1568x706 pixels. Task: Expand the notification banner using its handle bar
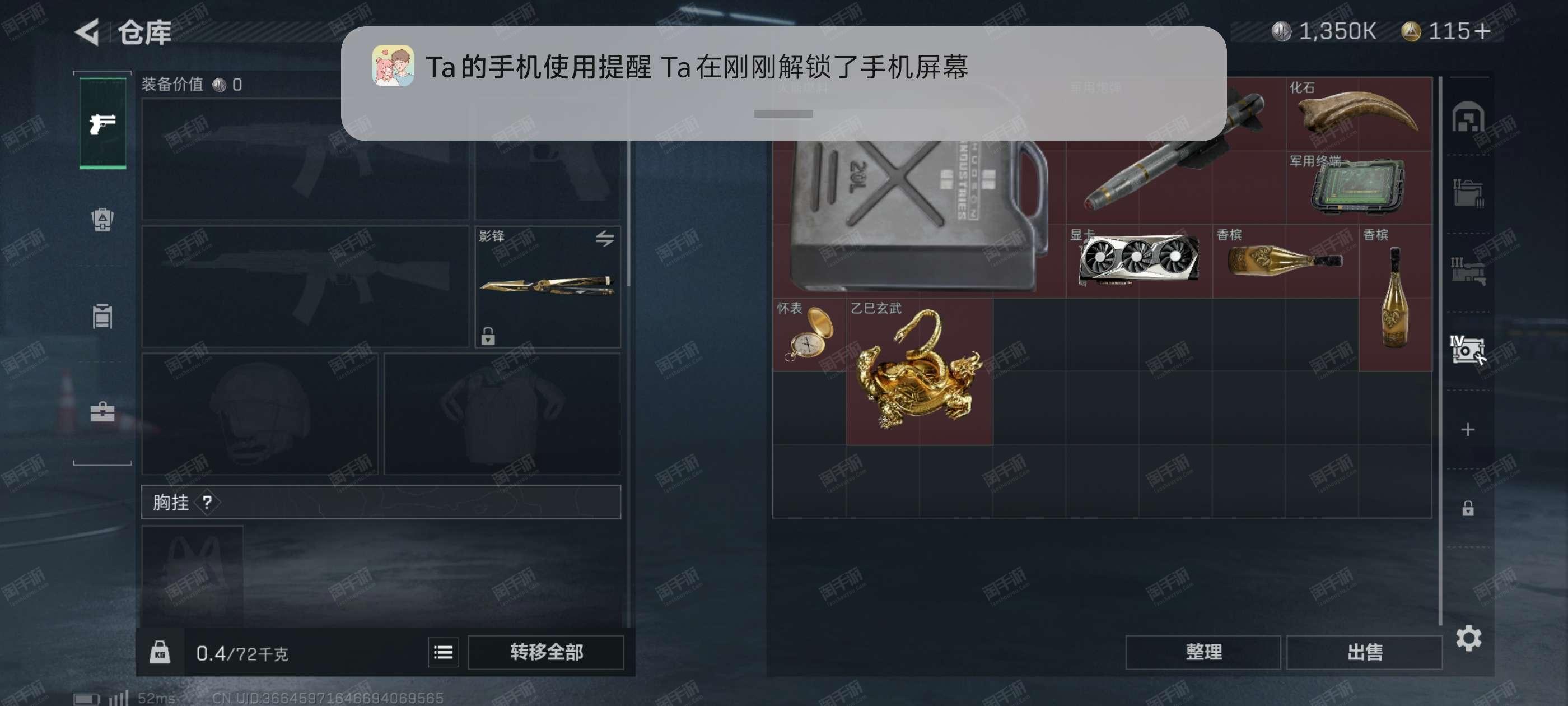tap(783, 114)
